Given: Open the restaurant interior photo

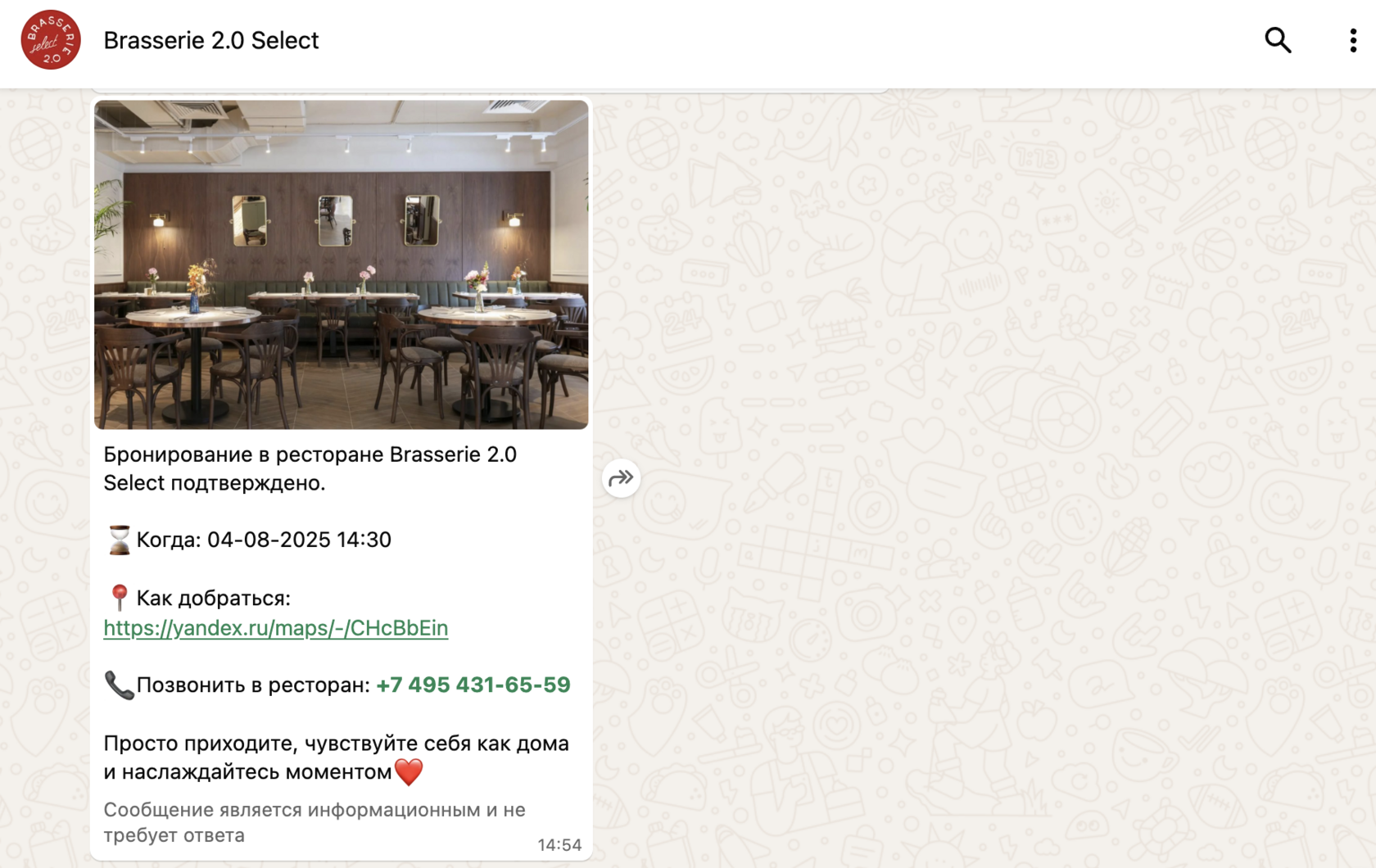Looking at the screenshot, I should point(342,264).
